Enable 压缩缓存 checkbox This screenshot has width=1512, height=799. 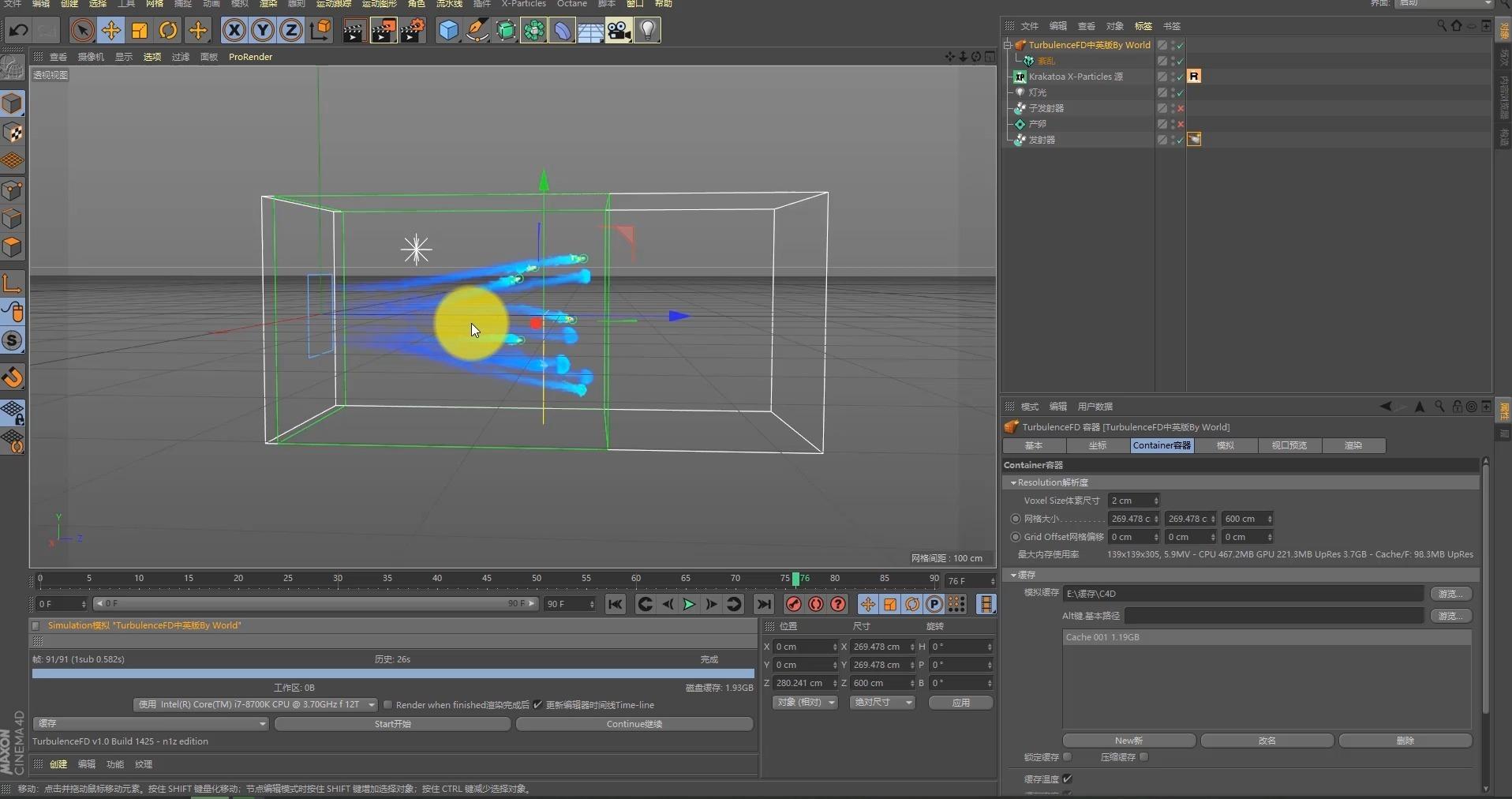(1143, 756)
